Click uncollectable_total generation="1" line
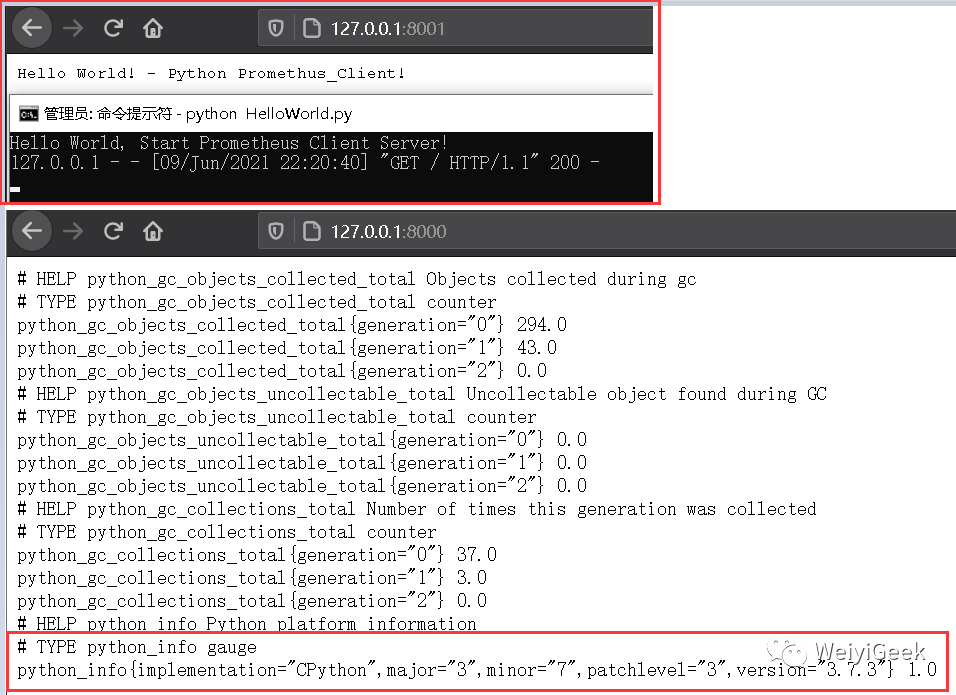956x695 pixels. click(302, 463)
